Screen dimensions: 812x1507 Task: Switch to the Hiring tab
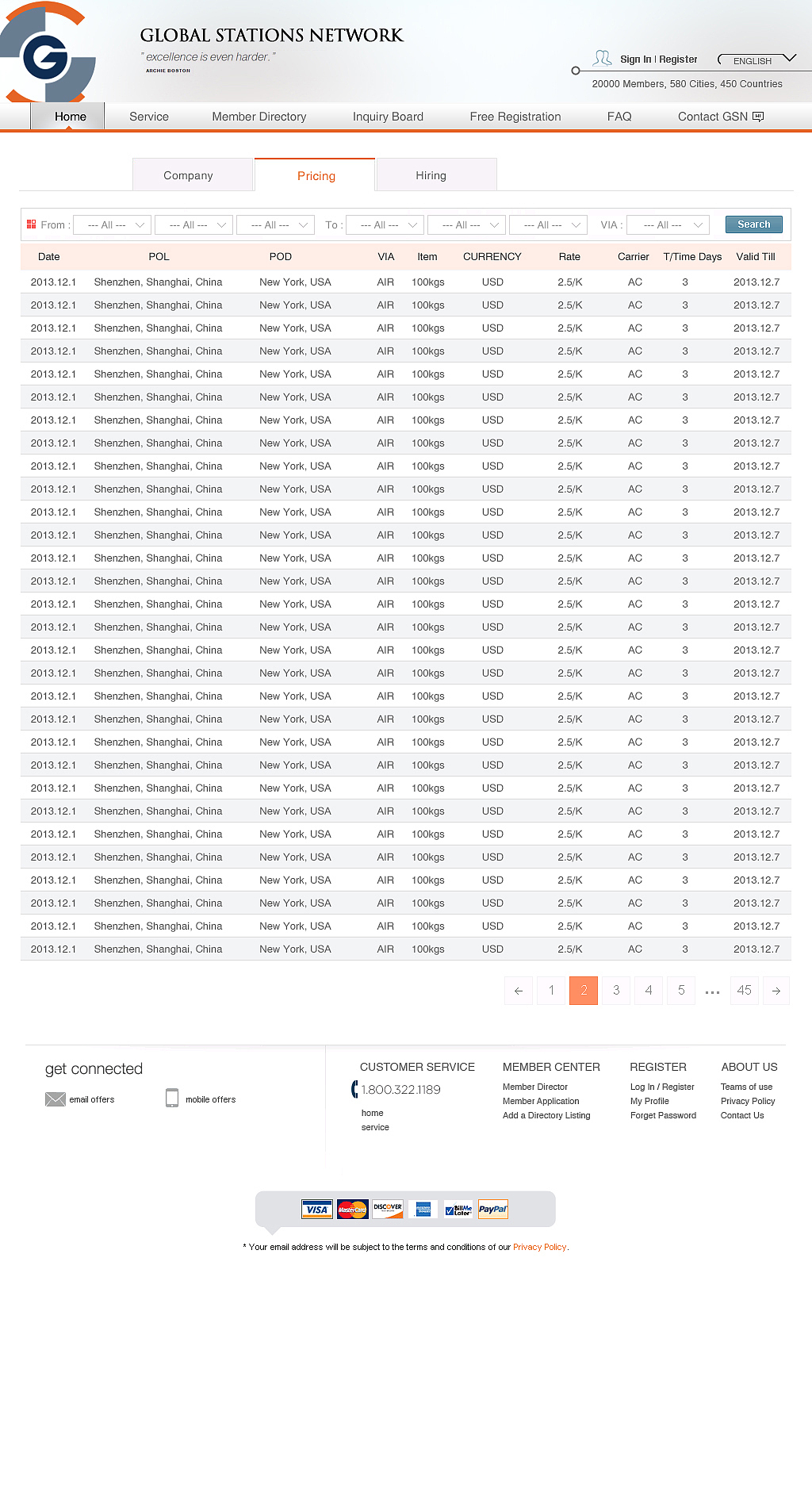point(431,175)
